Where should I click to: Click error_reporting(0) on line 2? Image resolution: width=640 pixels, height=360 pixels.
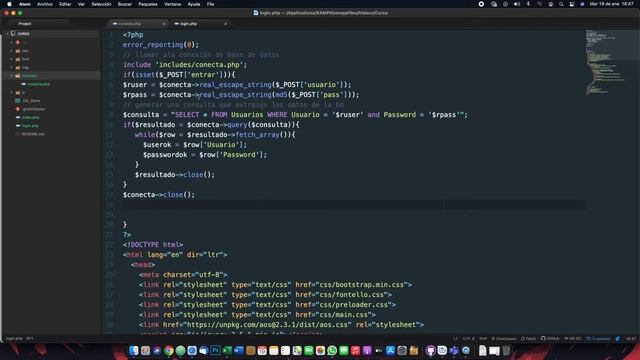click(x=160, y=44)
